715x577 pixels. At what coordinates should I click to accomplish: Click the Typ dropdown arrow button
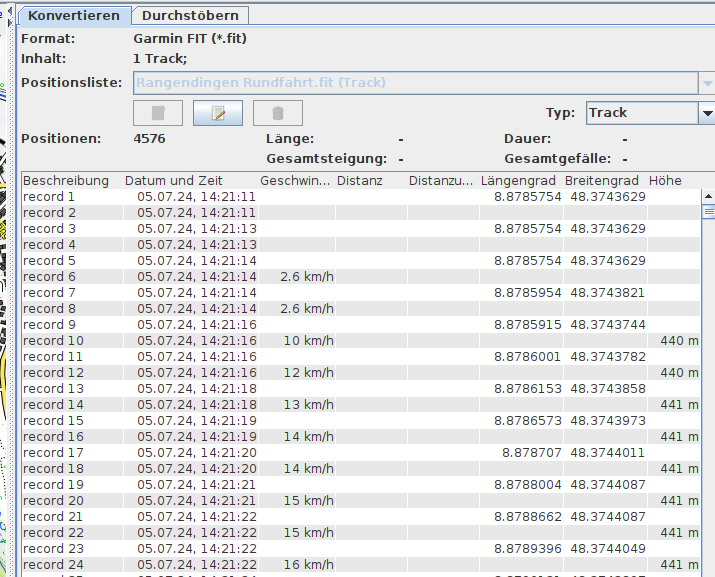706,113
